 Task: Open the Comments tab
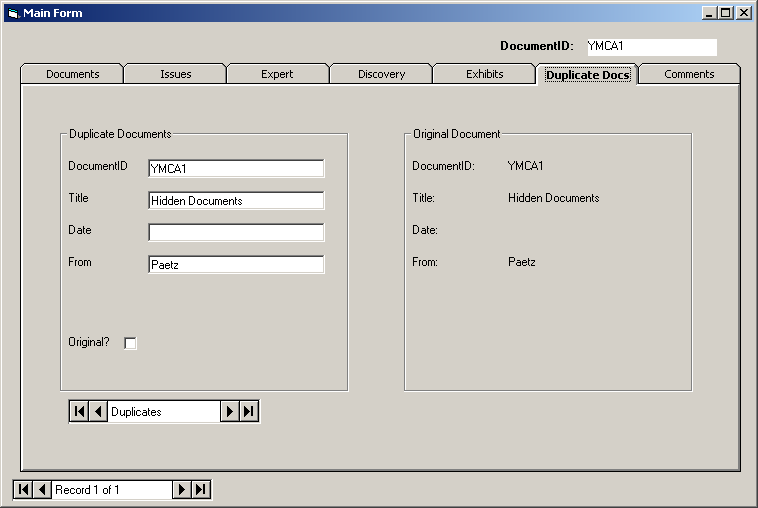pos(689,74)
